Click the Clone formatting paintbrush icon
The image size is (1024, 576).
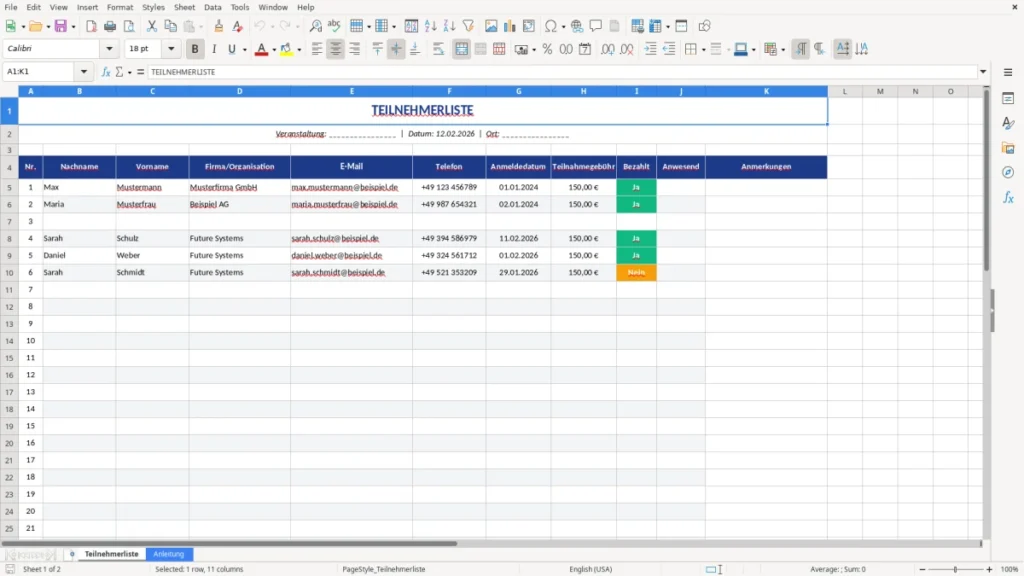[219, 26]
